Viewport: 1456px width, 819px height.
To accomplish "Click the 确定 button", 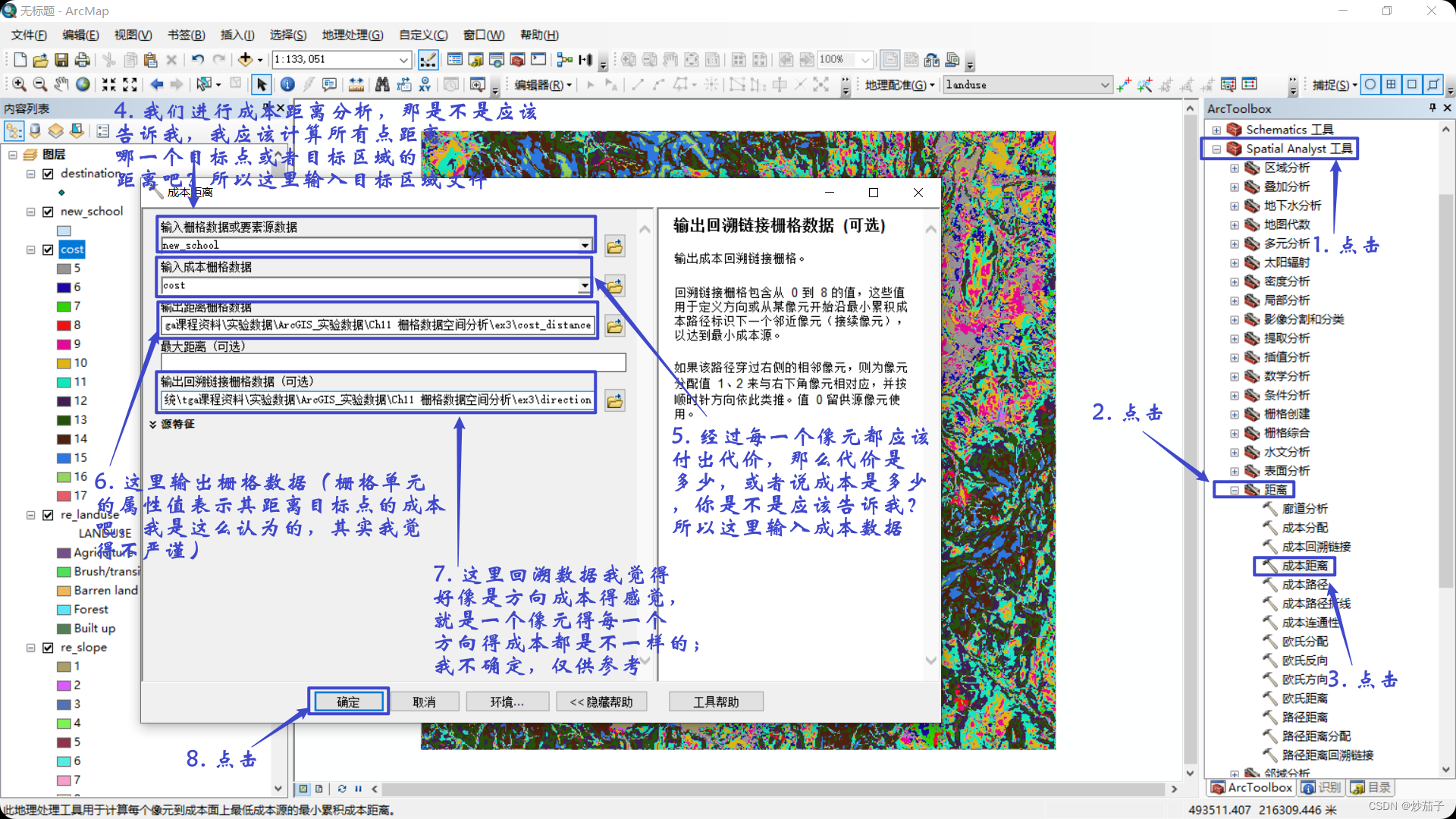I will (348, 701).
